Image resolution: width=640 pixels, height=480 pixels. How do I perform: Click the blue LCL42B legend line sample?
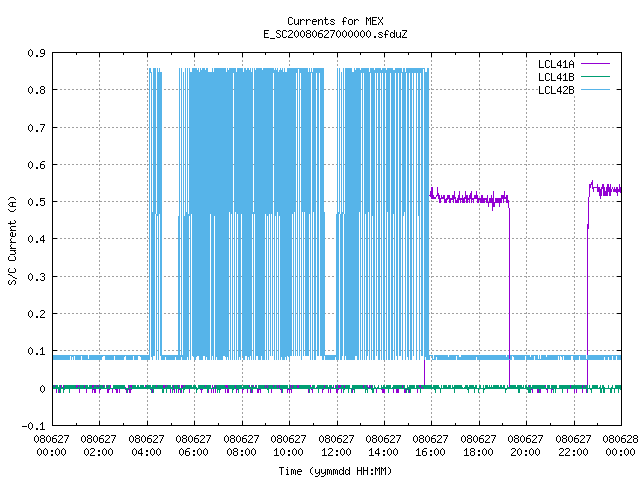click(x=595, y=89)
